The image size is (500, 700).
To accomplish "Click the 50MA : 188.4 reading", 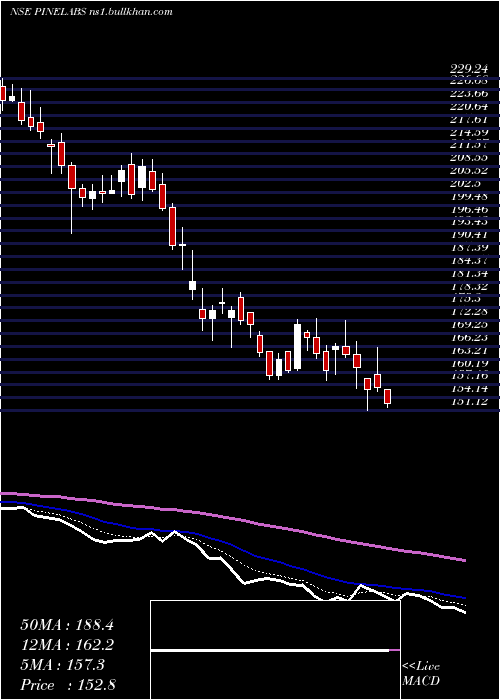I will click(67, 625).
